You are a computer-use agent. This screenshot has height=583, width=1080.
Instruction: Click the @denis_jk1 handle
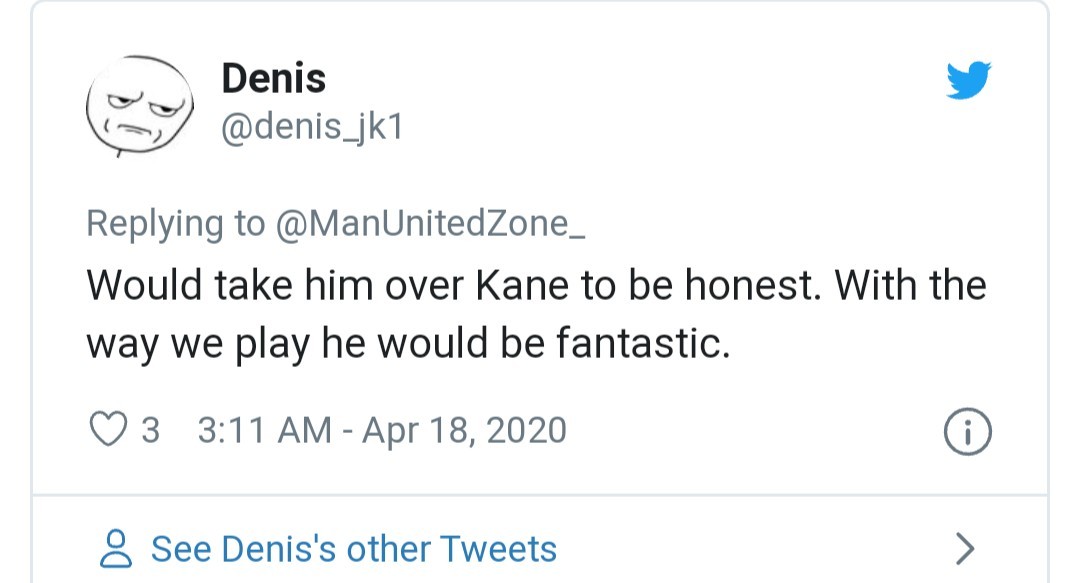313,128
